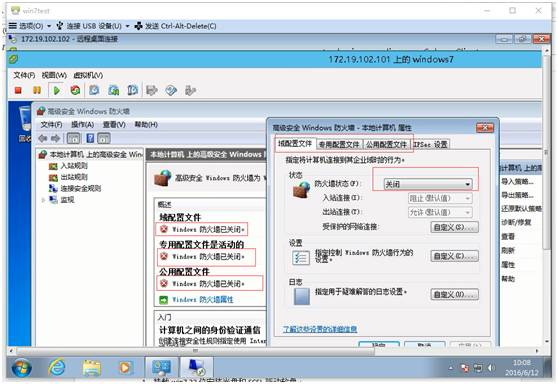Open the 虚拟机(V) menu
Image resolution: width=558 pixels, height=384 pixels.
(88, 75)
